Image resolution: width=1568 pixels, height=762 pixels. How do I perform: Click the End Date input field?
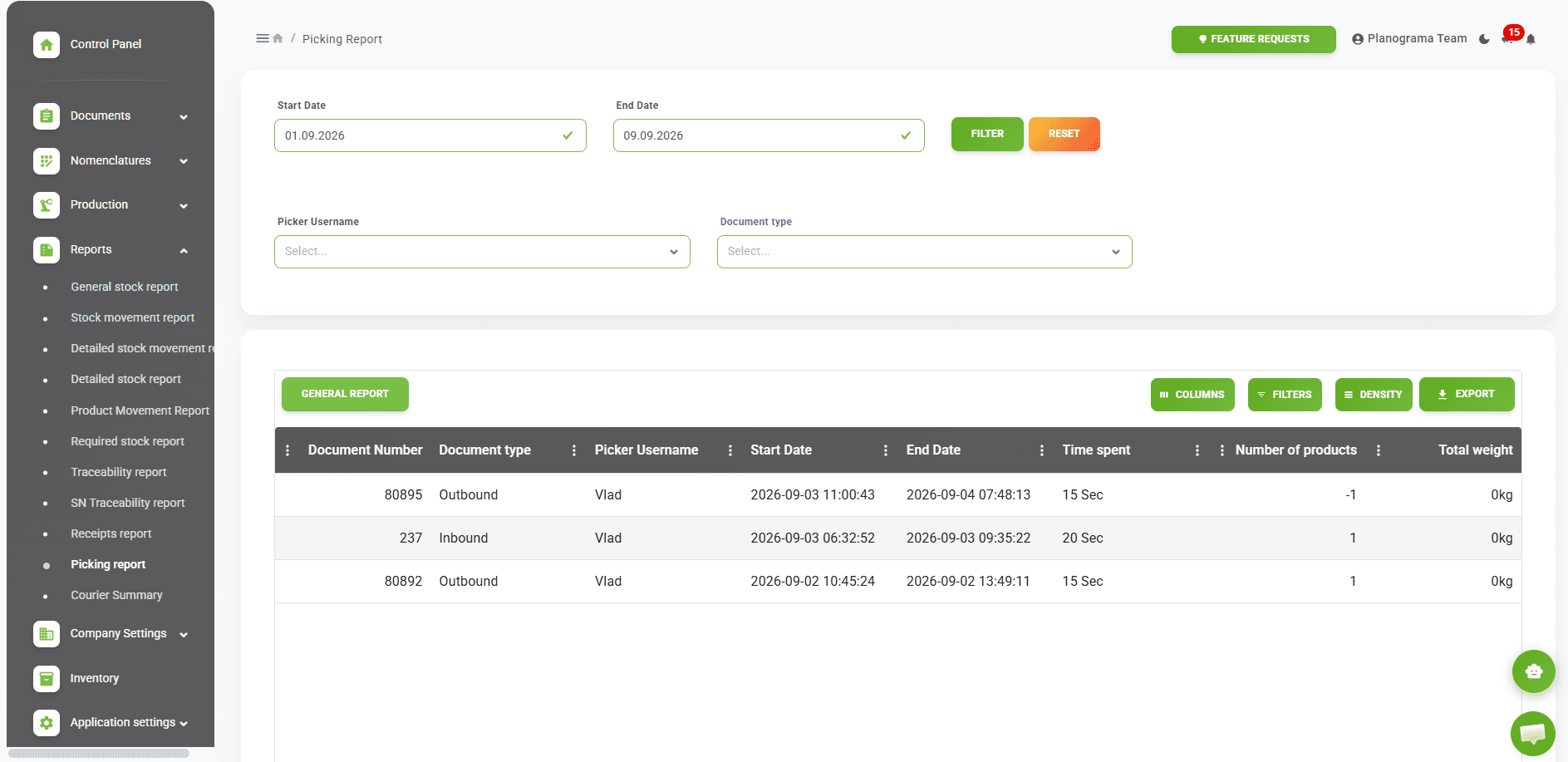[x=769, y=135]
